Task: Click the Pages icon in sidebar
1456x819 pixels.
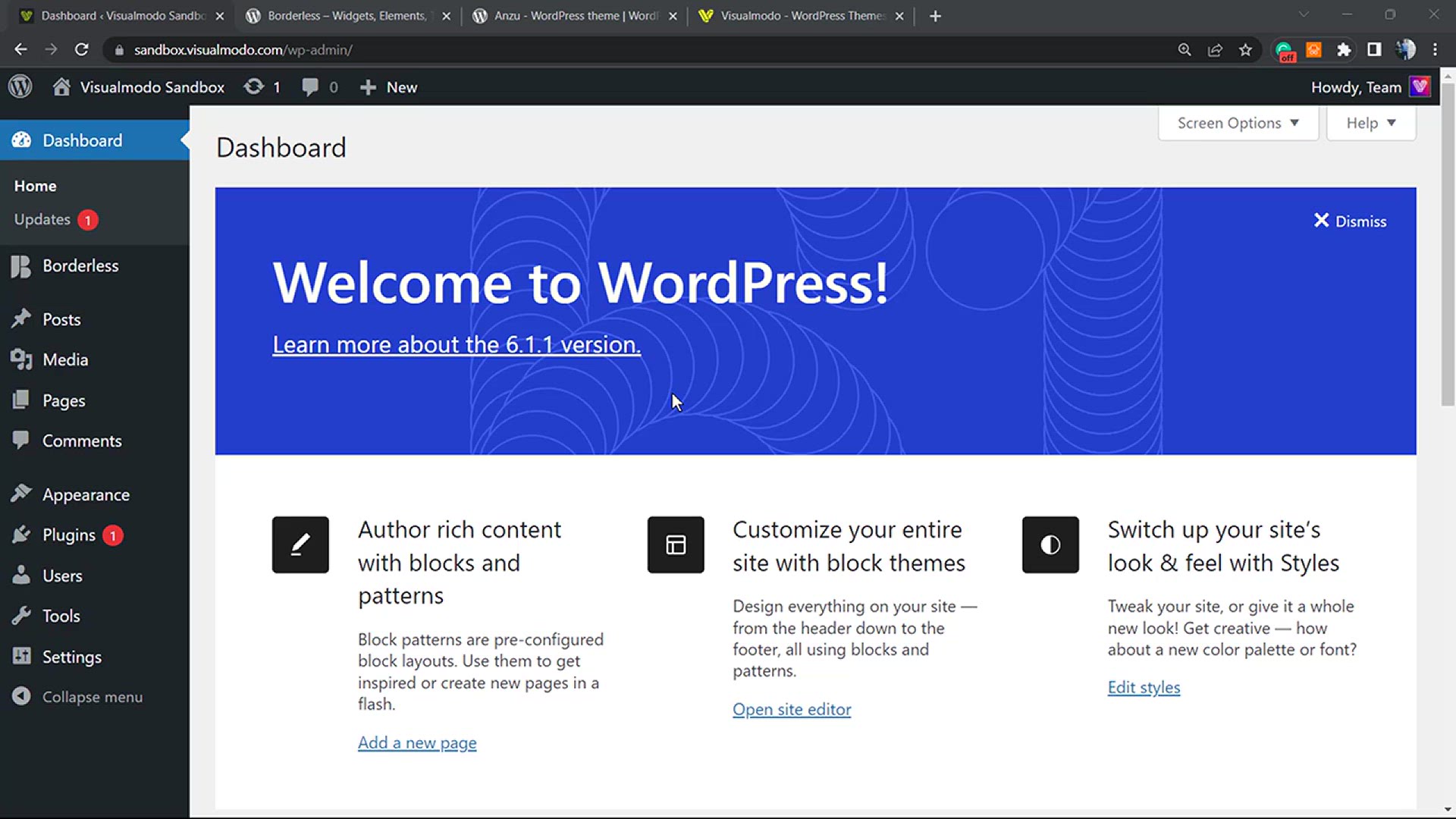Action: pyautogui.click(x=21, y=400)
